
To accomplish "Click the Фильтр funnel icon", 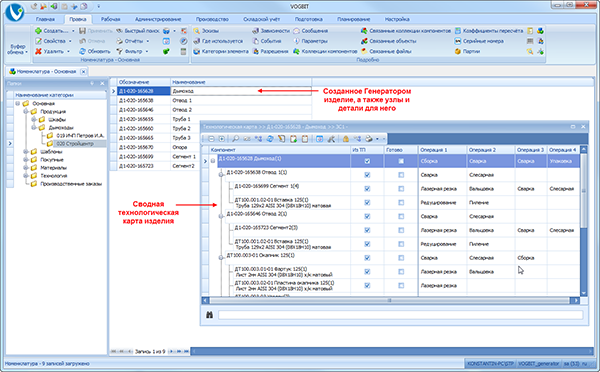I will [119, 51].
